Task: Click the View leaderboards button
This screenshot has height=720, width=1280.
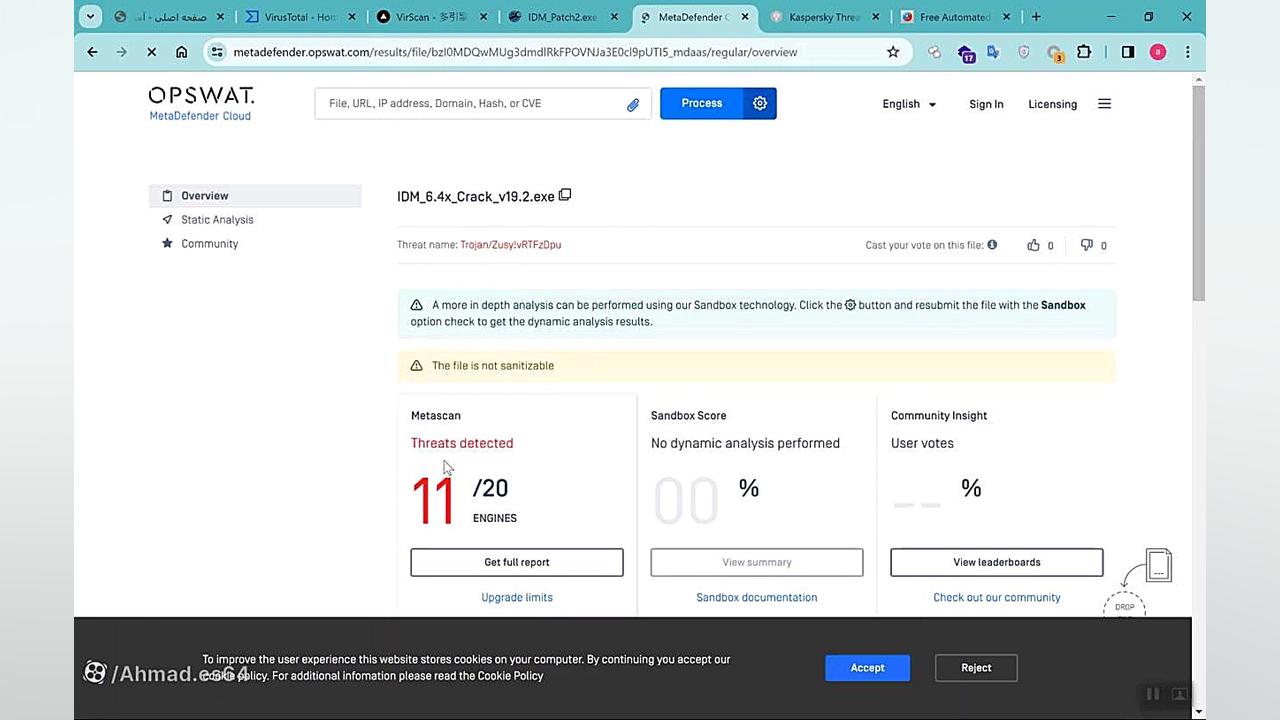Action: pos(997,562)
